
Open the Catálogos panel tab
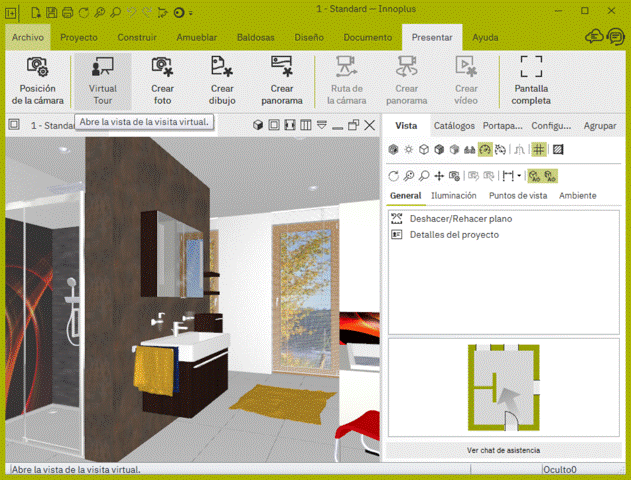pos(454,126)
